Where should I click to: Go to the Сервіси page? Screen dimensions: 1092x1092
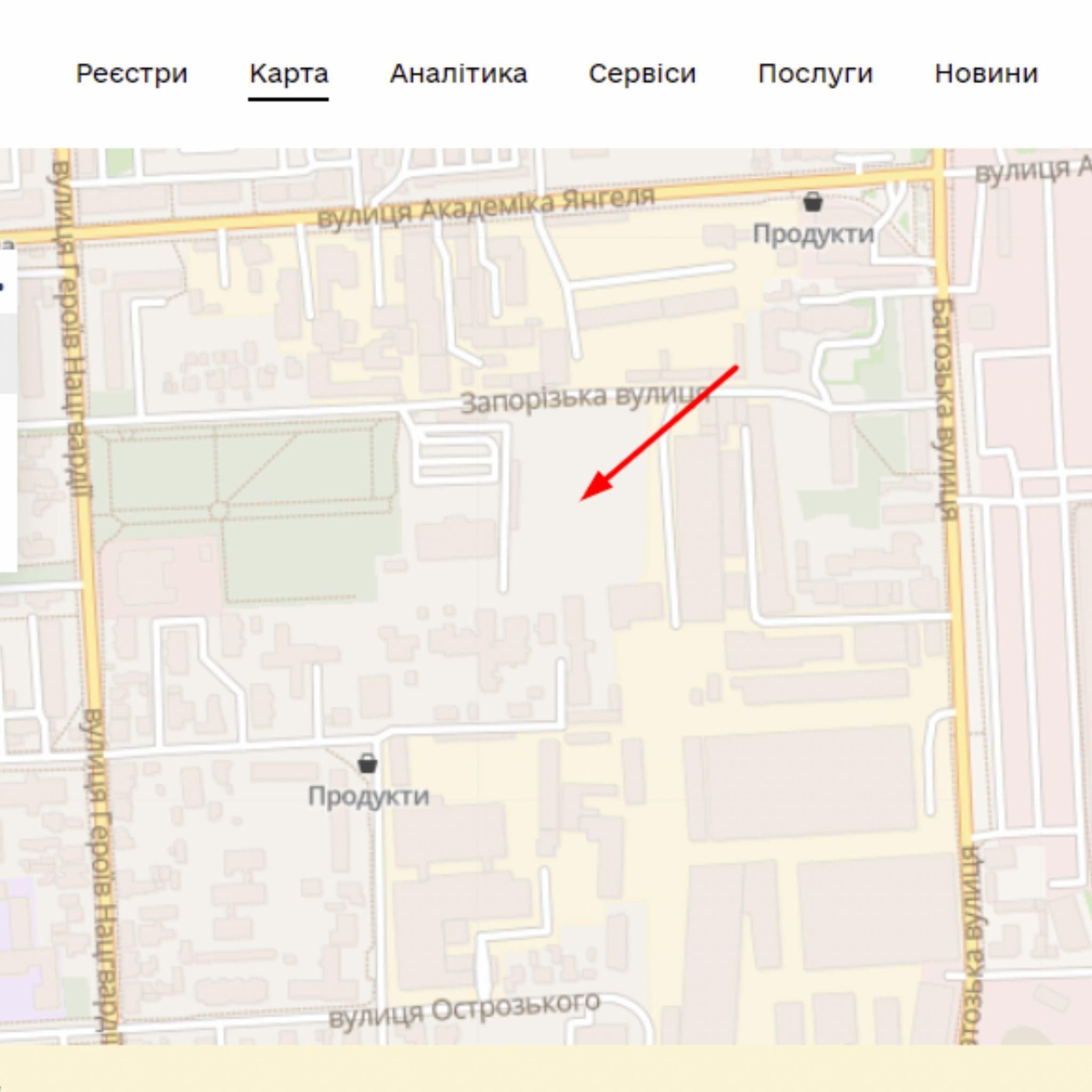pos(642,74)
